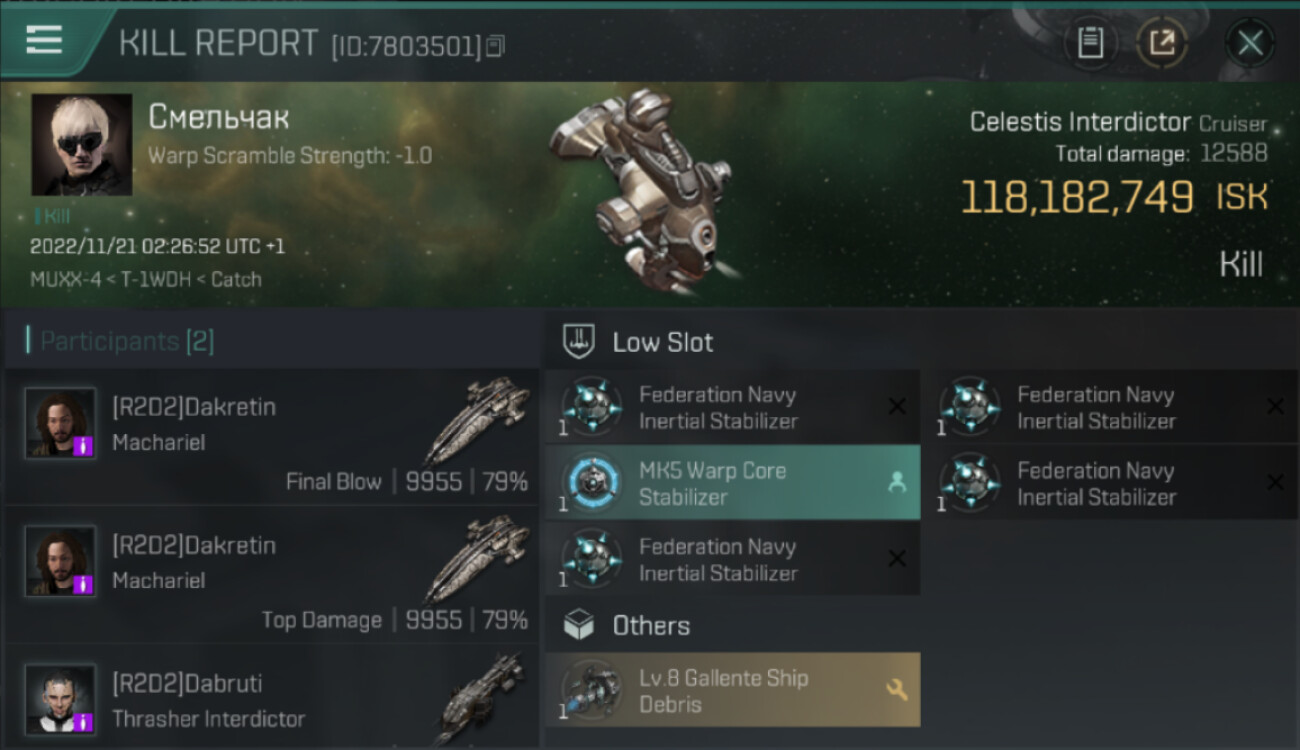Screen dimensions: 1300x750
Task: Click the X mark on the top-right Federation Navy Inertial Stabilizer
Action: point(1275,406)
